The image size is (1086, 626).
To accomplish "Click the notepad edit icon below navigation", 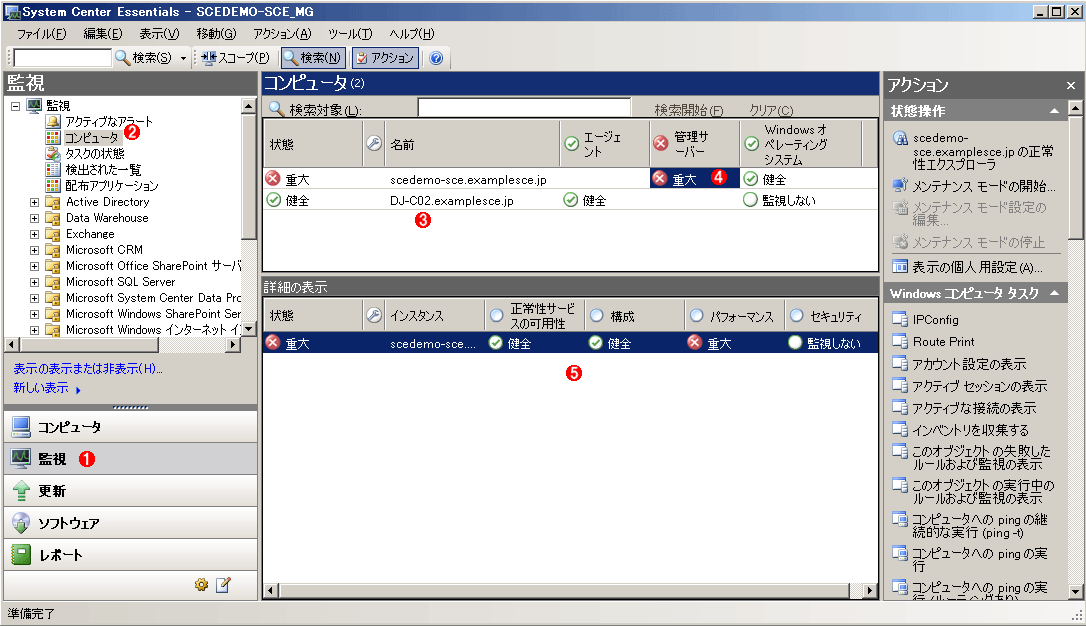I will coord(223,585).
